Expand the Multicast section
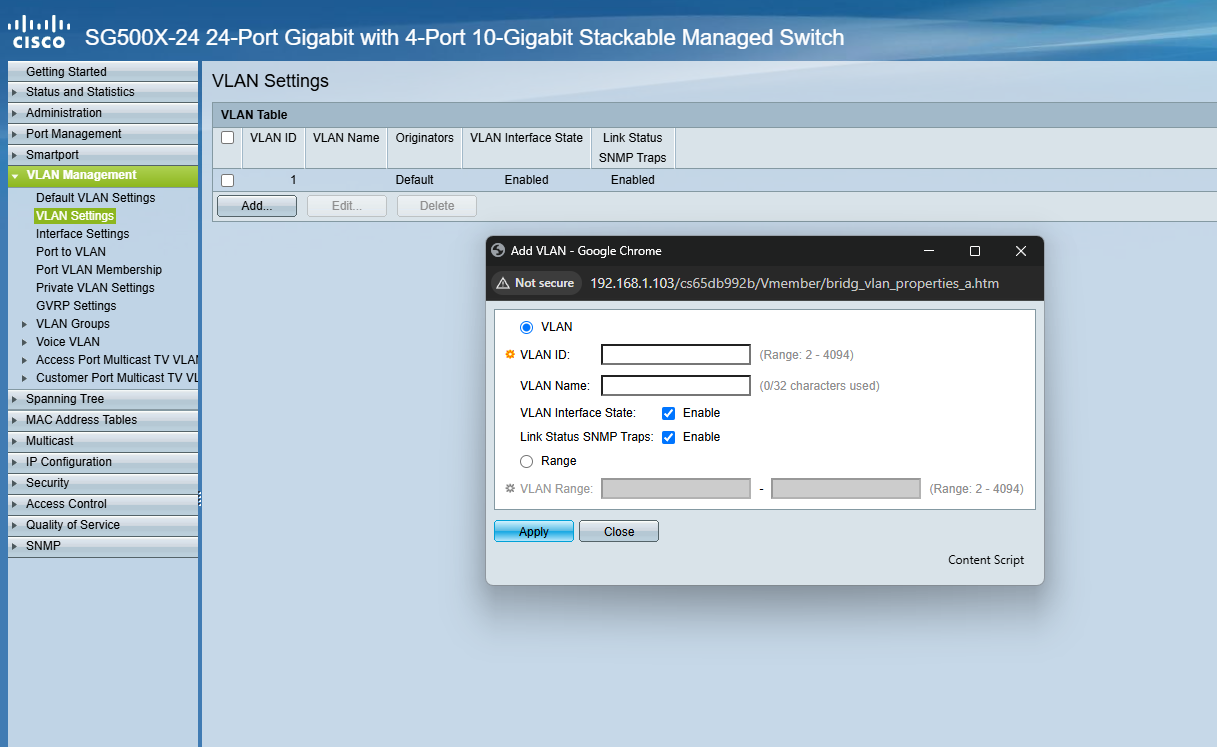The width and height of the screenshot is (1217, 747). point(52,440)
